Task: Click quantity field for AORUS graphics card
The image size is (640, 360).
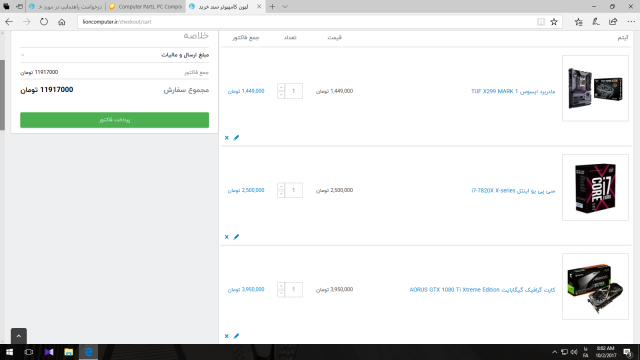Action: tap(293, 289)
